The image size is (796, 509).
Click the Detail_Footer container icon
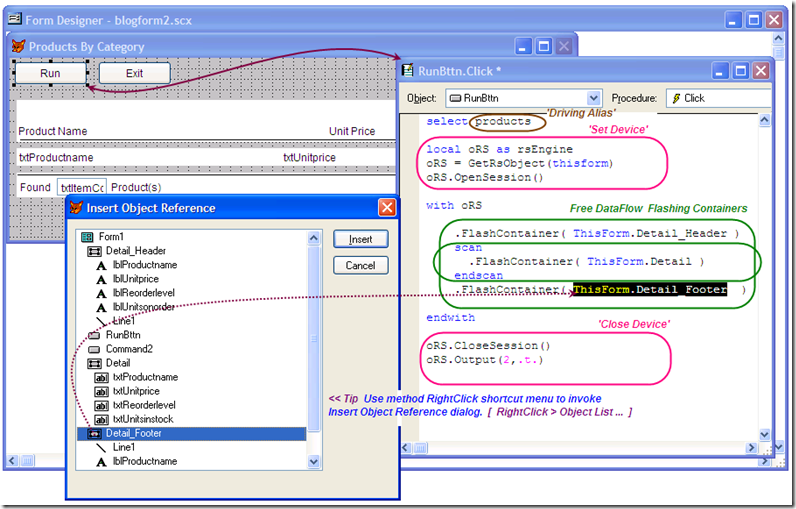coord(94,434)
